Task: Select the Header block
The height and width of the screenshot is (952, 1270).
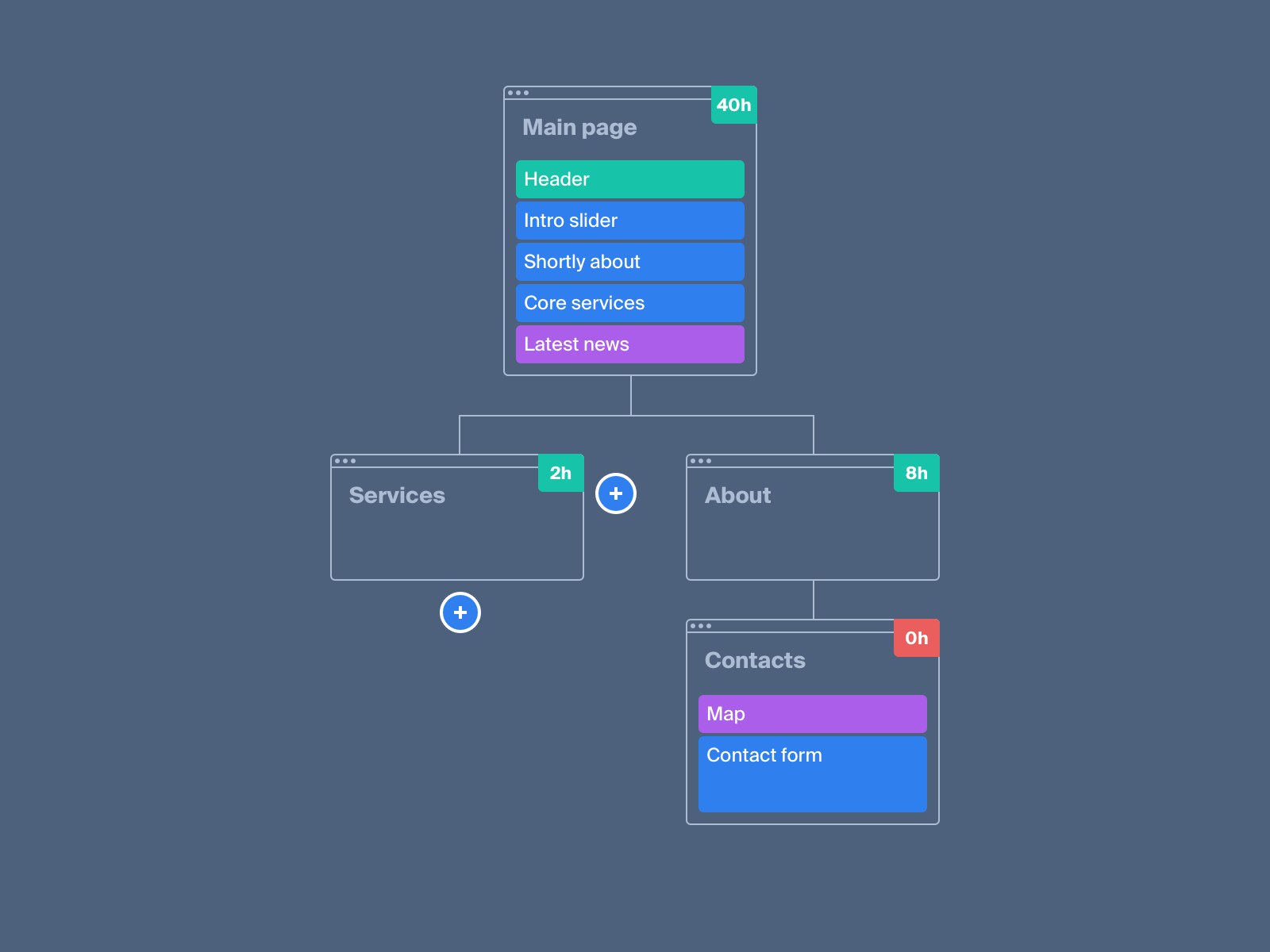Action: (x=630, y=179)
